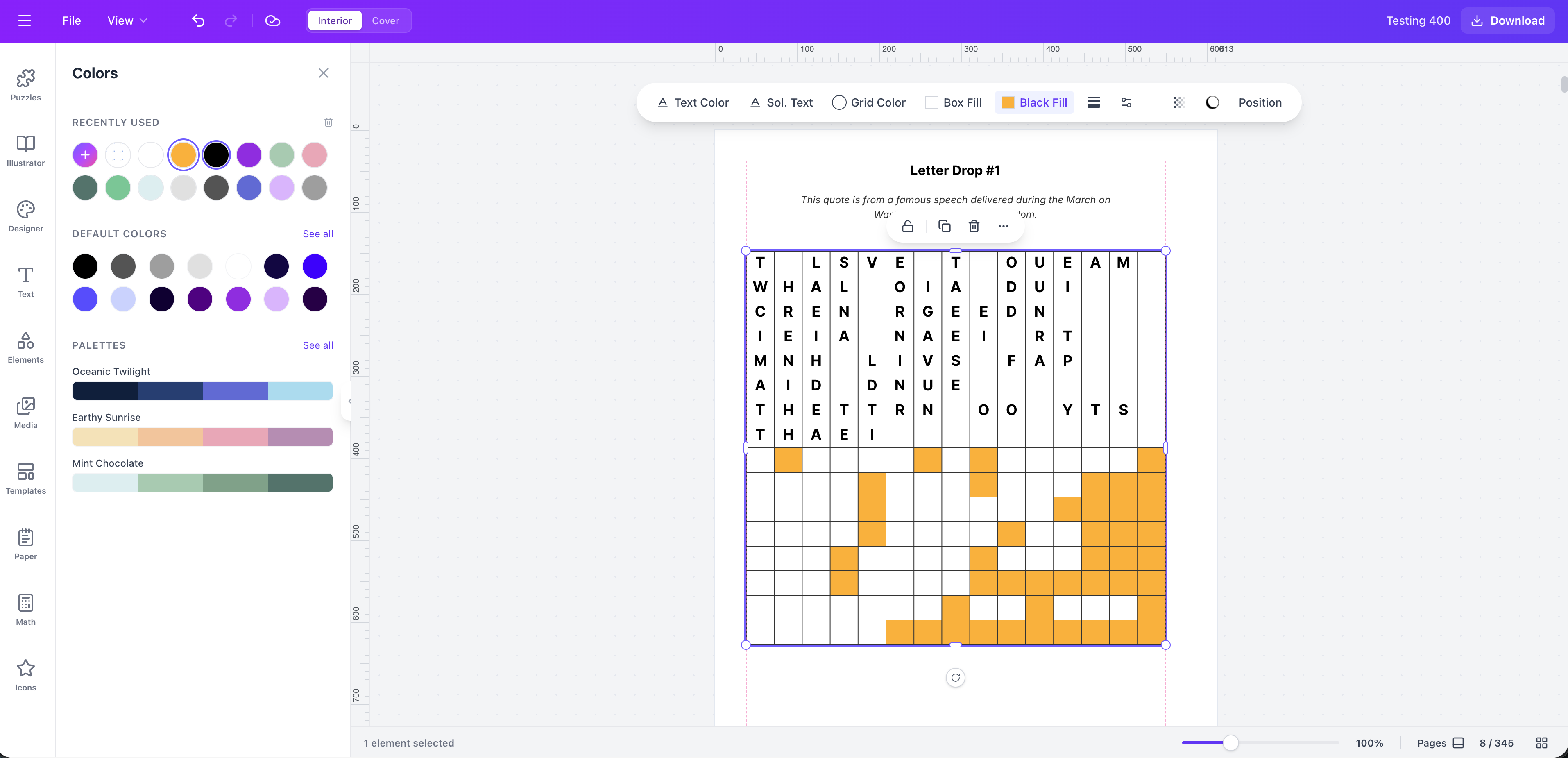Toggle the Black Fill option

pyautogui.click(x=1034, y=102)
